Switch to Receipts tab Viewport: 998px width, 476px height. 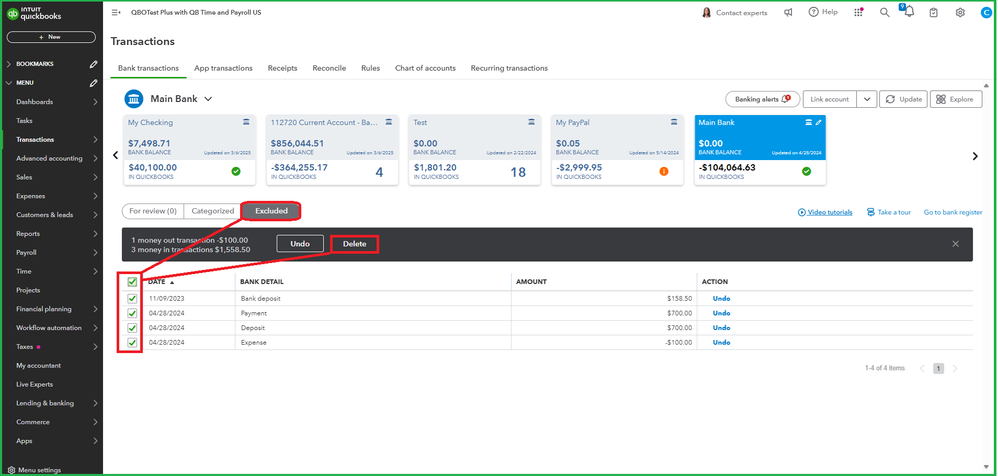click(282, 68)
